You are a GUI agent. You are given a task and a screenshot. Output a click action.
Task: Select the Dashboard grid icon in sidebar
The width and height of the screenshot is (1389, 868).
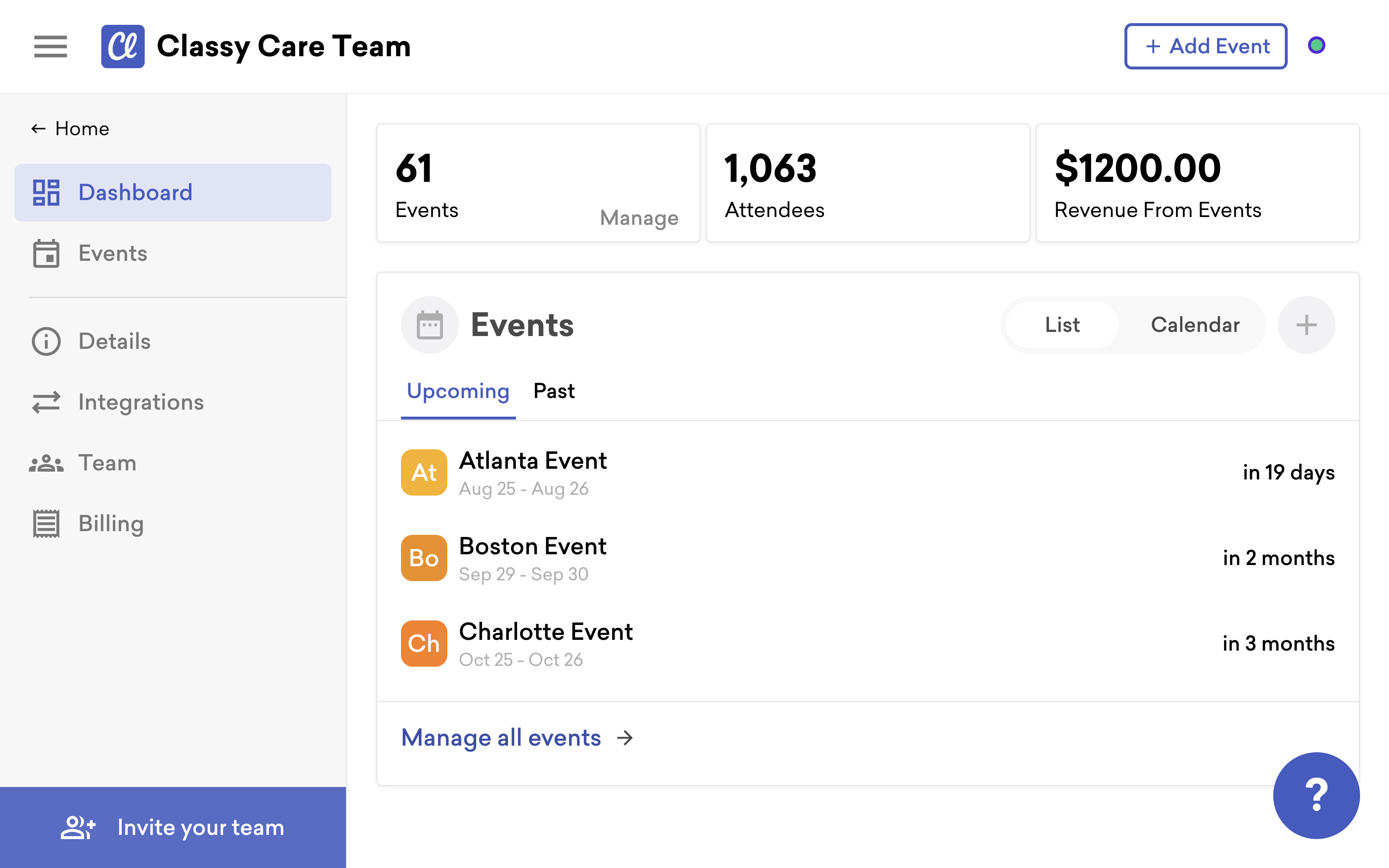(46, 192)
